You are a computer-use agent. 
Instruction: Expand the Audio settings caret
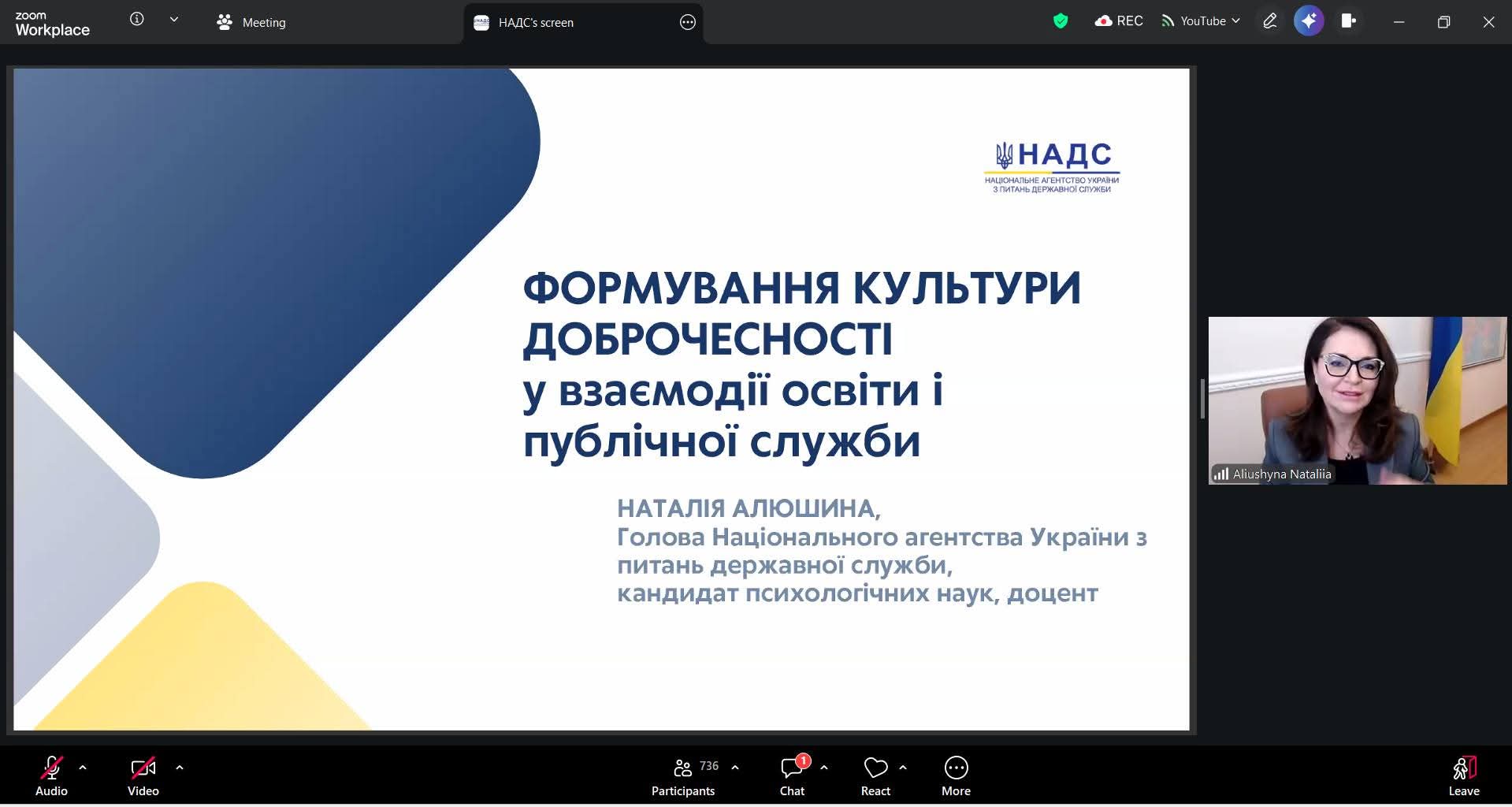coord(83,767)
